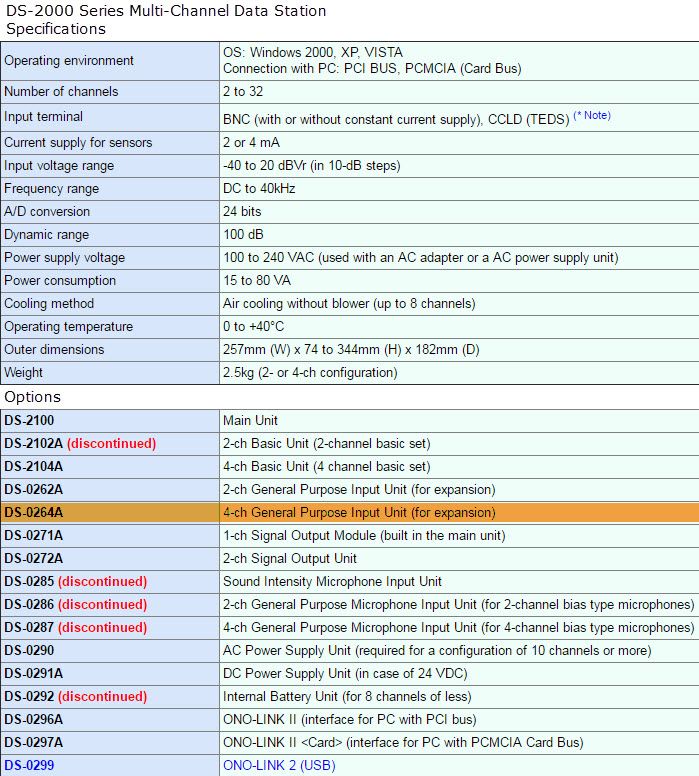The width and height of the screenshot is (699, 776).
Task: Click the '2 to 32' value
Action: (243, 92)
